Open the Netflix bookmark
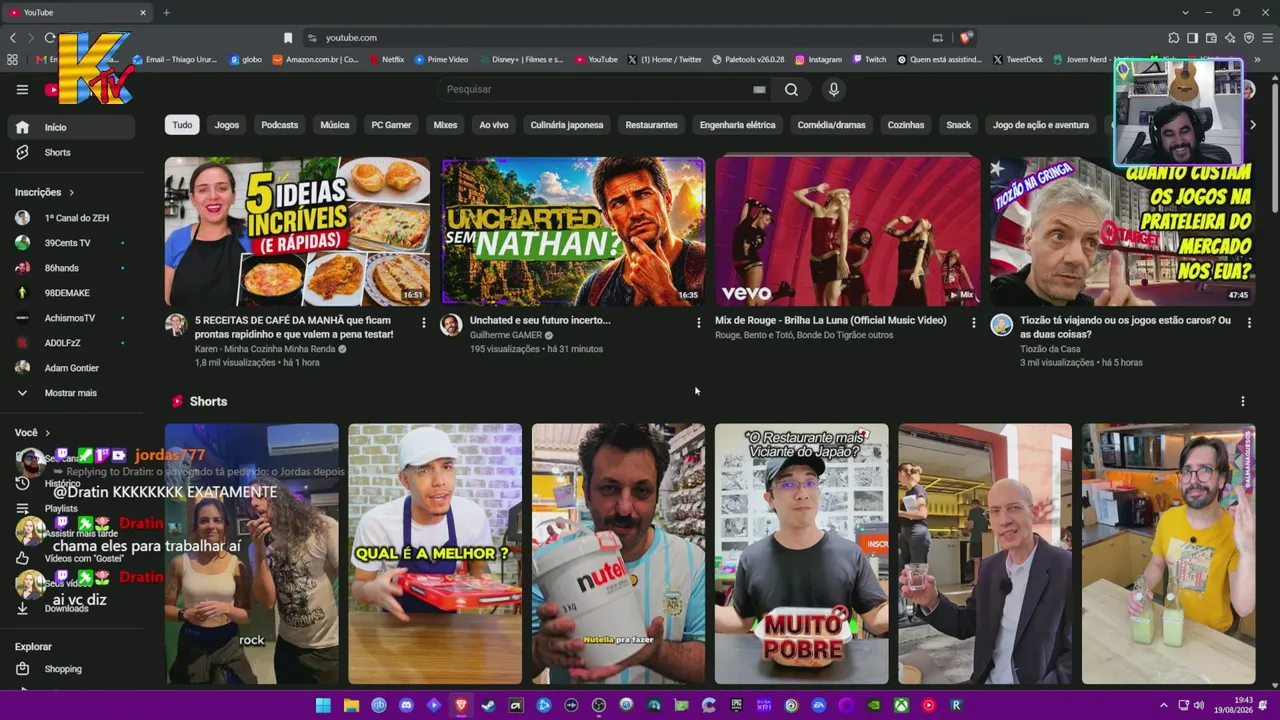Image resolution: width=1280 pixels, height=720 pixels. pos(387,59)
